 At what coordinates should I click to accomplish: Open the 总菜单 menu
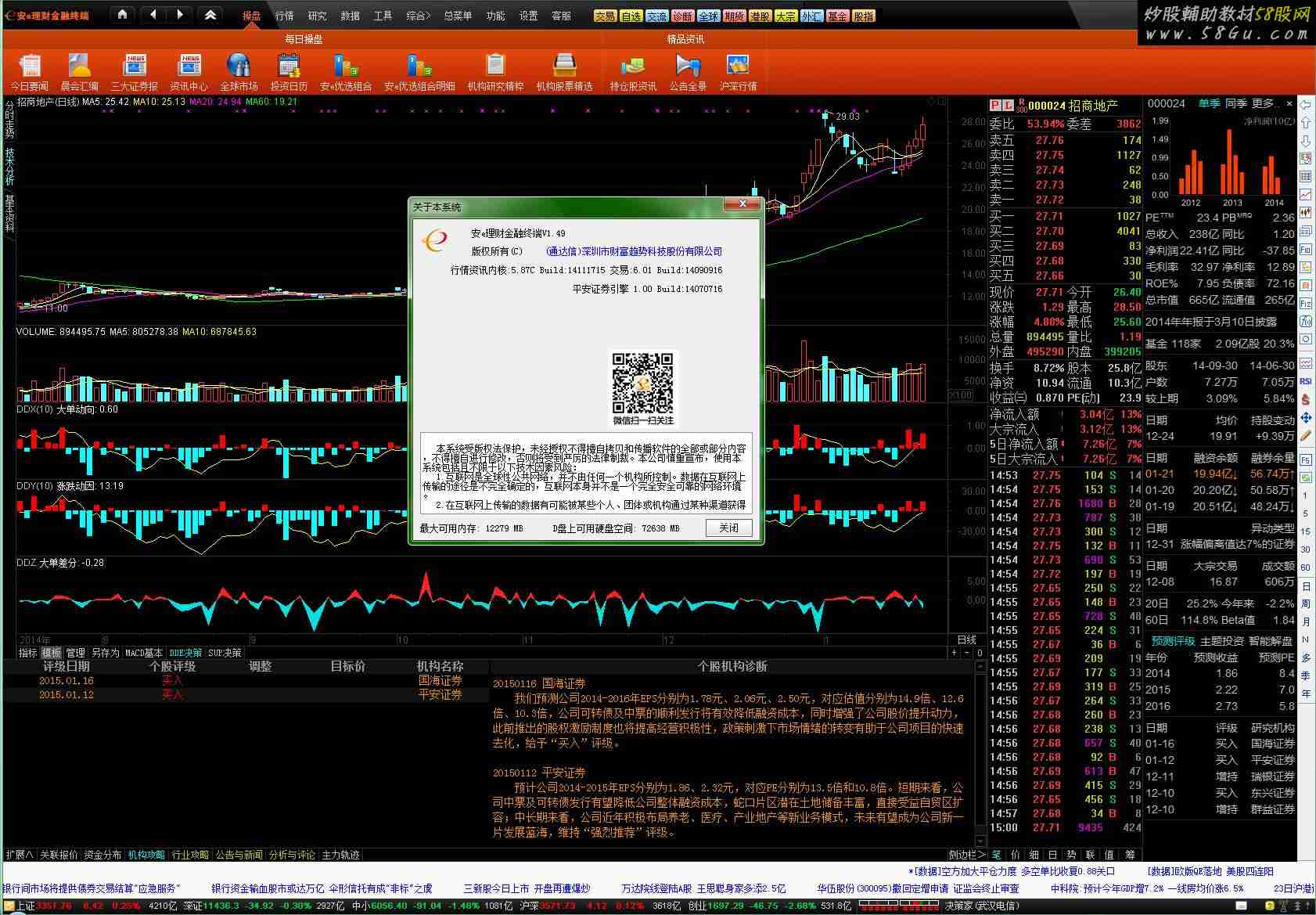[x=458, y=16]
